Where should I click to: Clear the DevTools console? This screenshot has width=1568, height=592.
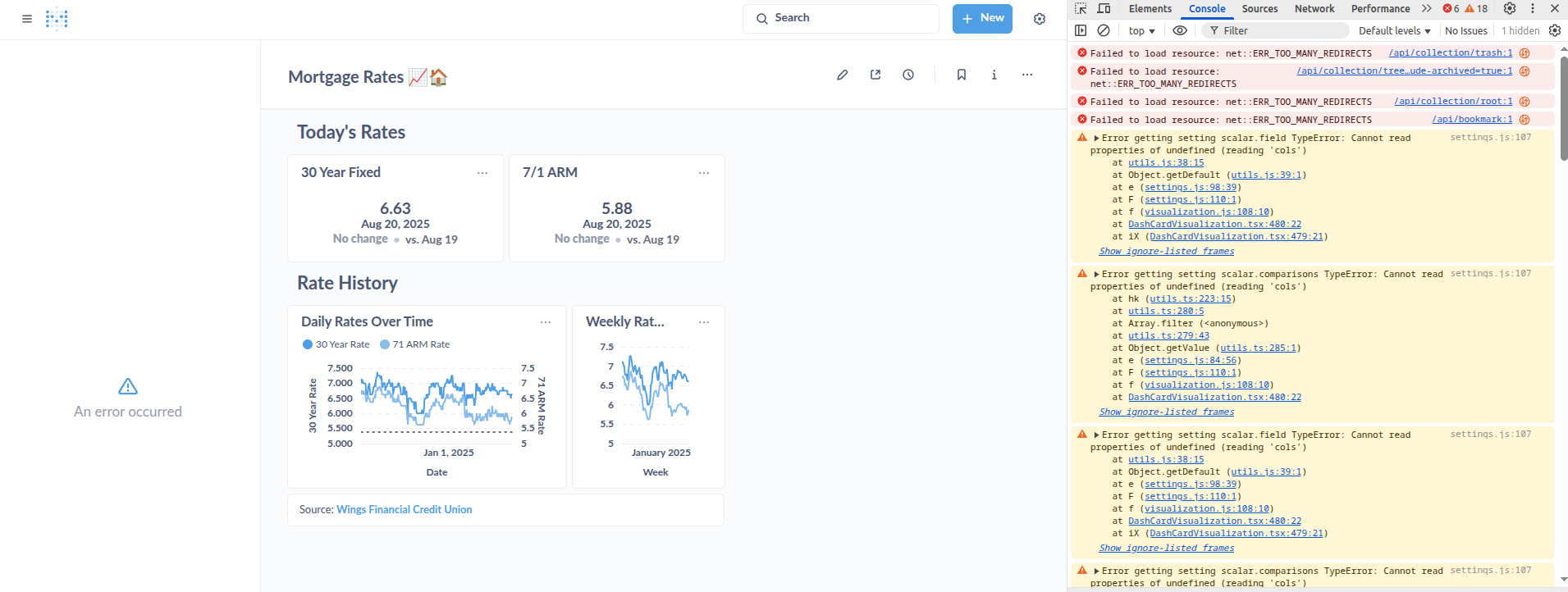(x=1104, y=31)
